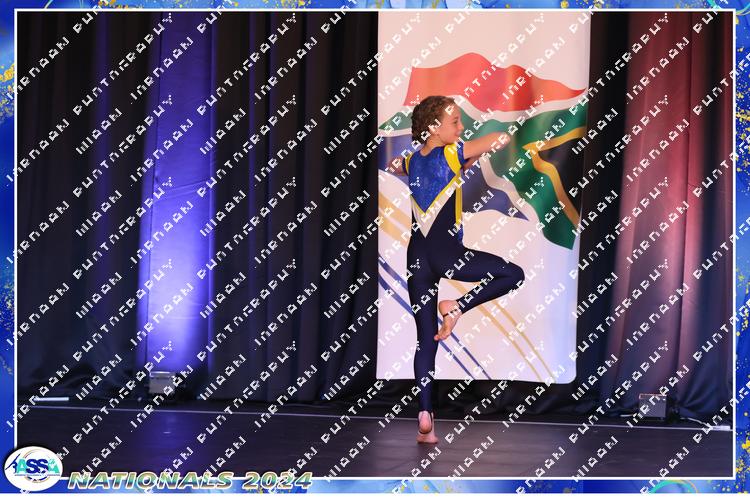Viewport: 750px width, 500px height.
Task: Click the blue decorative frame top border
Action: coord(375,5)
